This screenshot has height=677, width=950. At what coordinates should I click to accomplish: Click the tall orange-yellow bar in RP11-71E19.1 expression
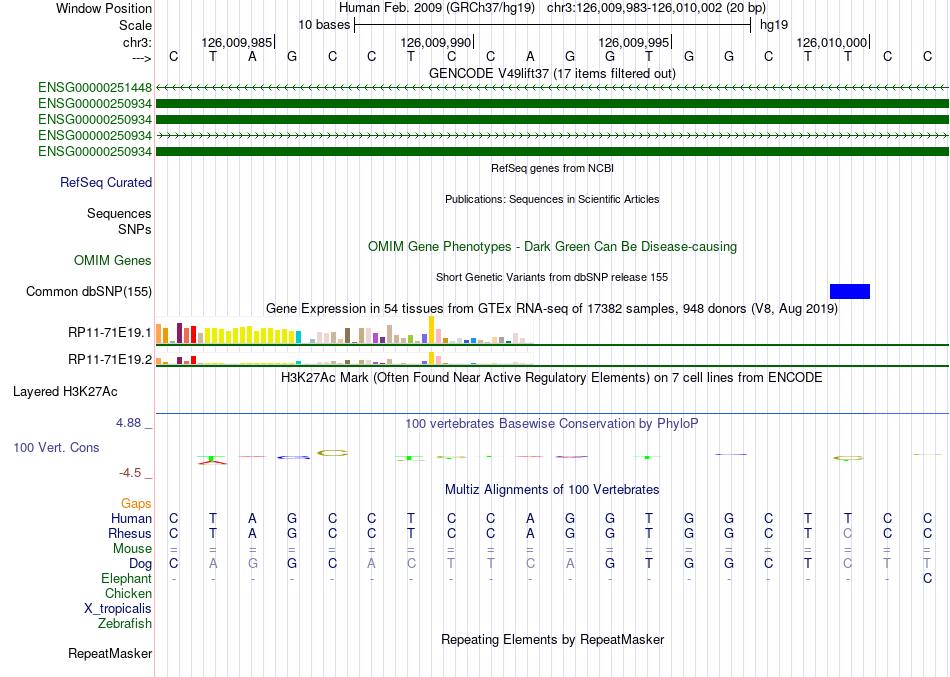click(x=431, y=330)
